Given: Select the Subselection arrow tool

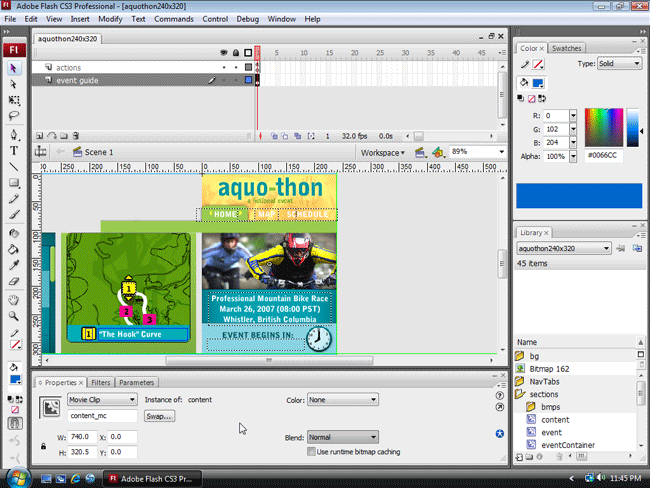Looking at the screenshot, I should click(14, 84).
